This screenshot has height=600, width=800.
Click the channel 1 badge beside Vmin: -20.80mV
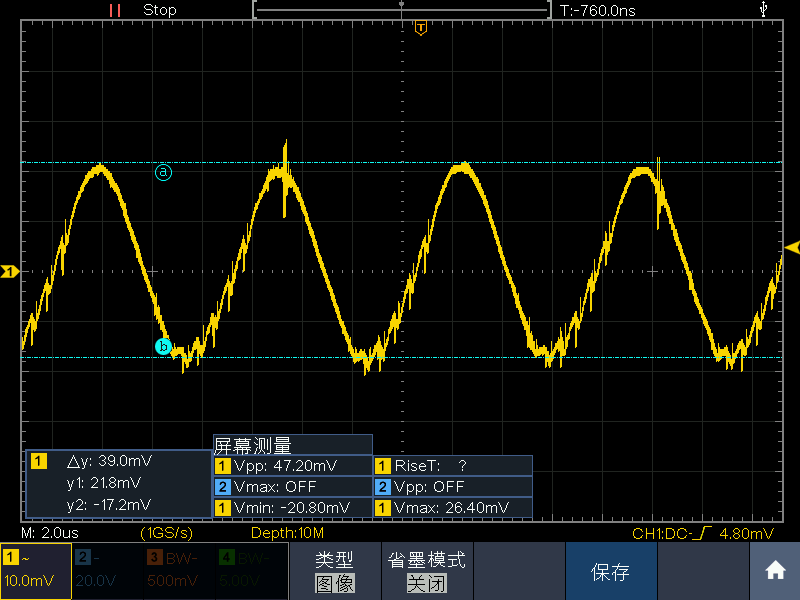pyautogui.click(x=222, y=508)
